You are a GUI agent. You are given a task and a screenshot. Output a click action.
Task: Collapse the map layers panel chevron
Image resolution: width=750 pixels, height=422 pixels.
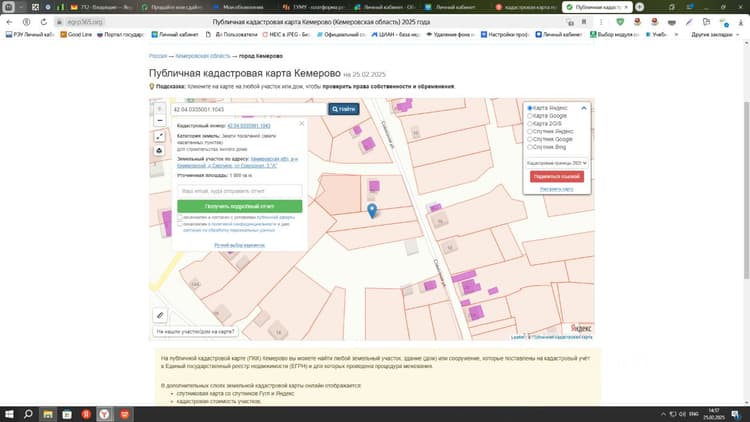pyautogui.click(x=584, y=108)
